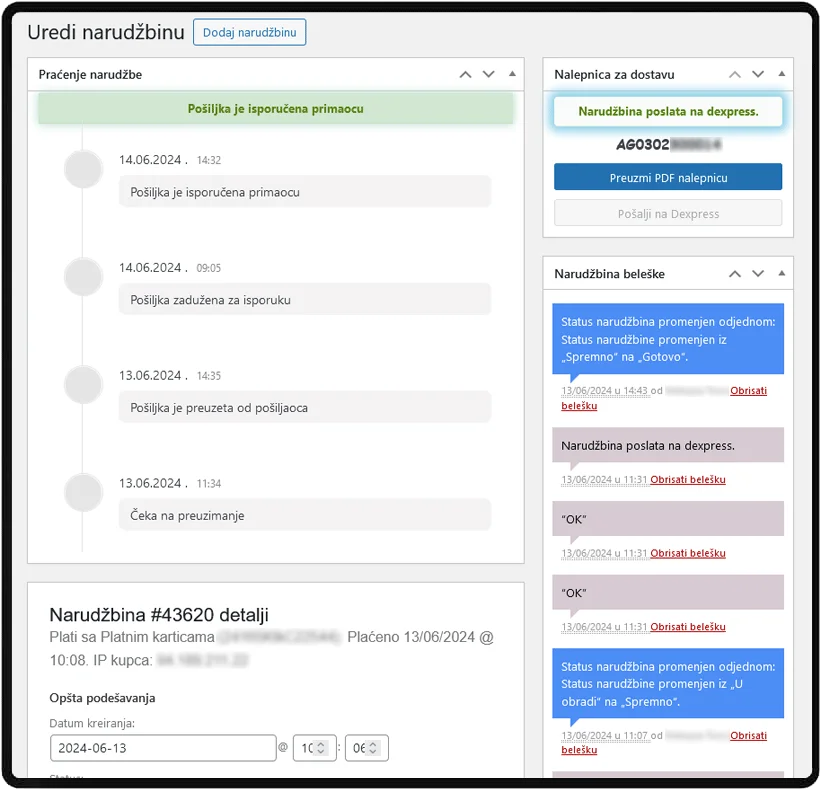Move Narudžbina beleške panel down

[x=758, y=274]
